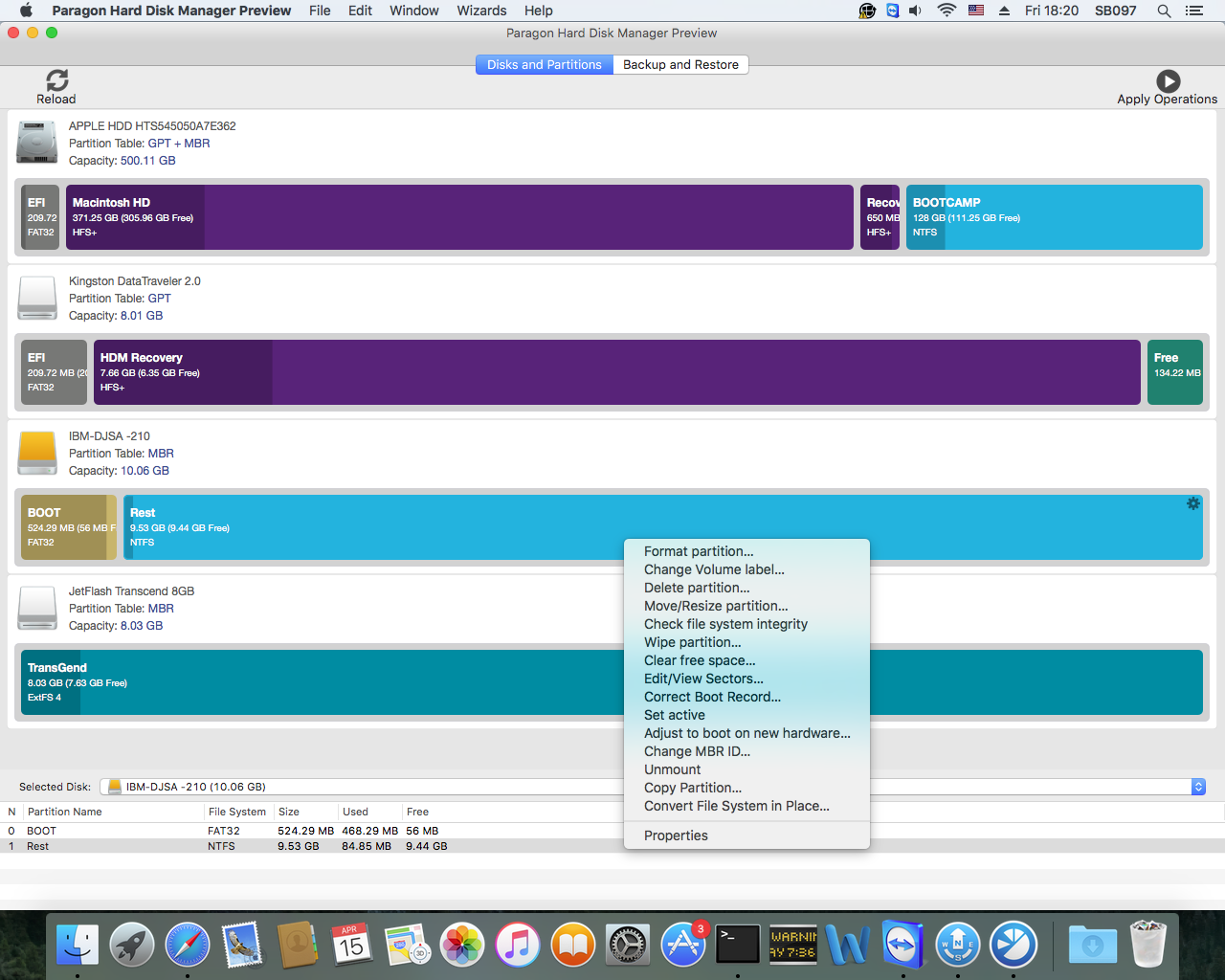Click the Reload icon

click(x=56, y=80)
